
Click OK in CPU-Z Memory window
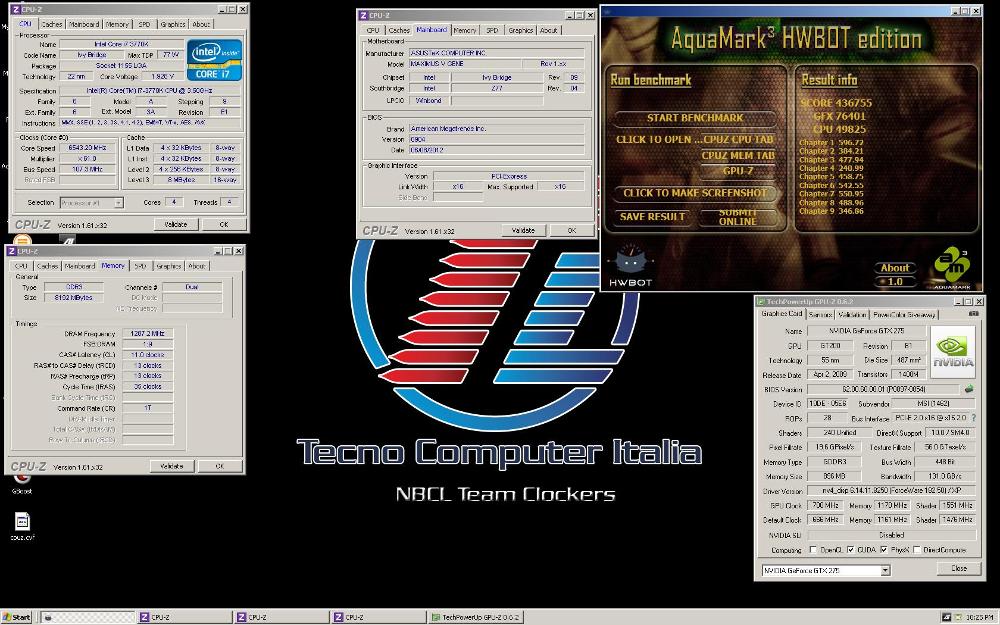(219, 466)
